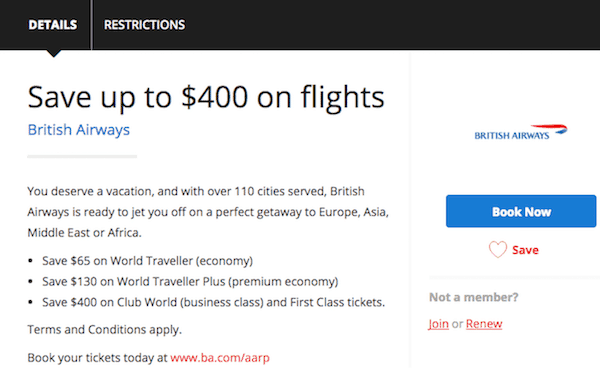Click the Book Now button

tap(521, 211)
